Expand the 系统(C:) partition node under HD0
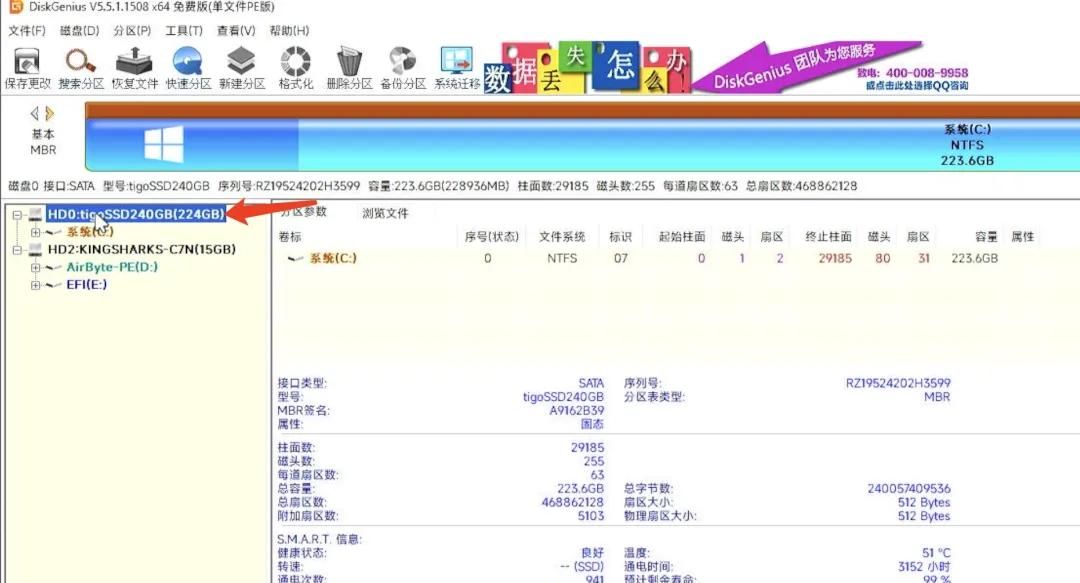 35,232
